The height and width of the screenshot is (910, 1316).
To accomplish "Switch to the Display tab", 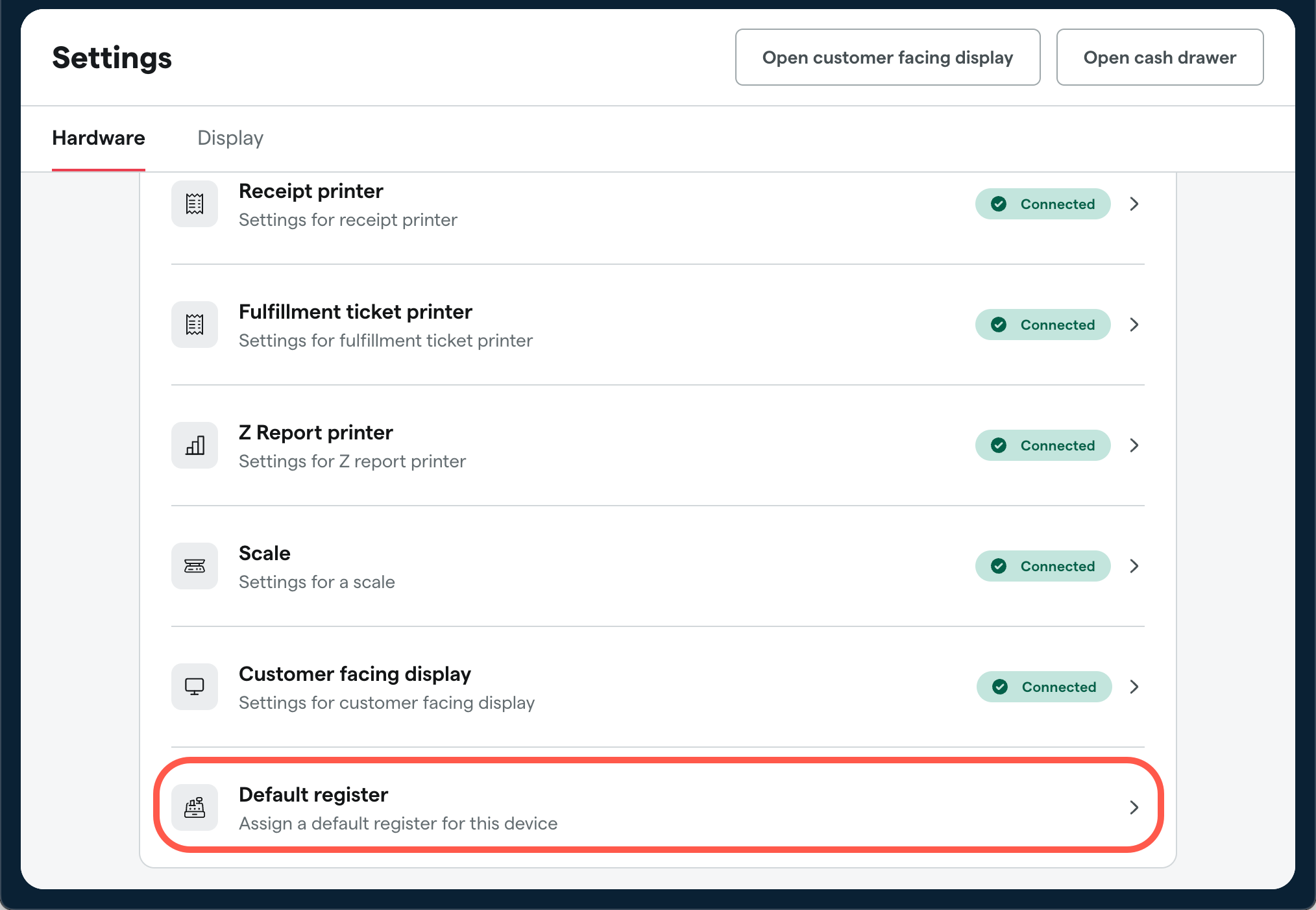I will [230, 138].
